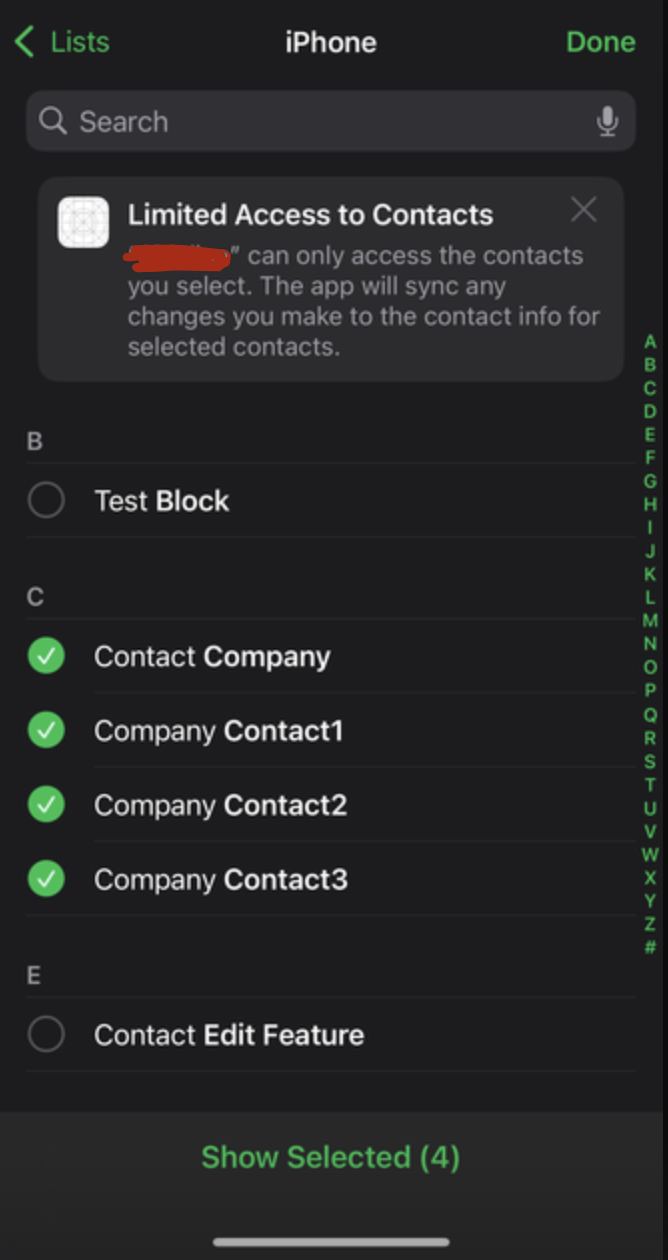Tap Done to confirm selection

[600, 42]
